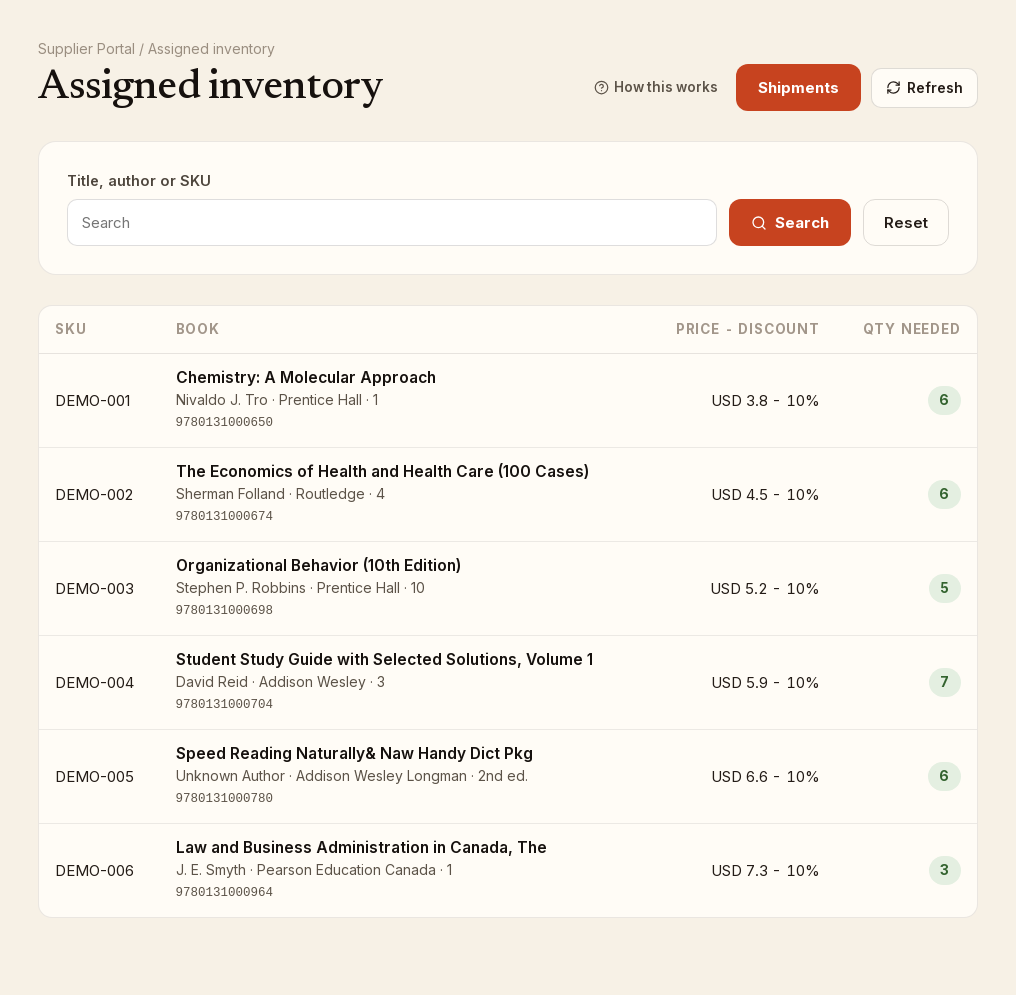Open Organizational Behavior (10th Edition) title
This screenshot has height=995, width=1016.
(318, 566)
